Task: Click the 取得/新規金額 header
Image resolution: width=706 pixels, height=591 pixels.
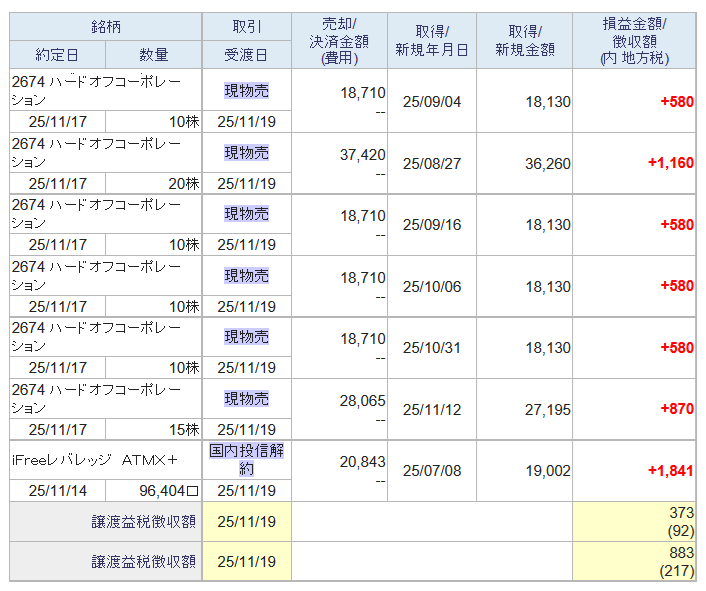Action: [525, 41]
